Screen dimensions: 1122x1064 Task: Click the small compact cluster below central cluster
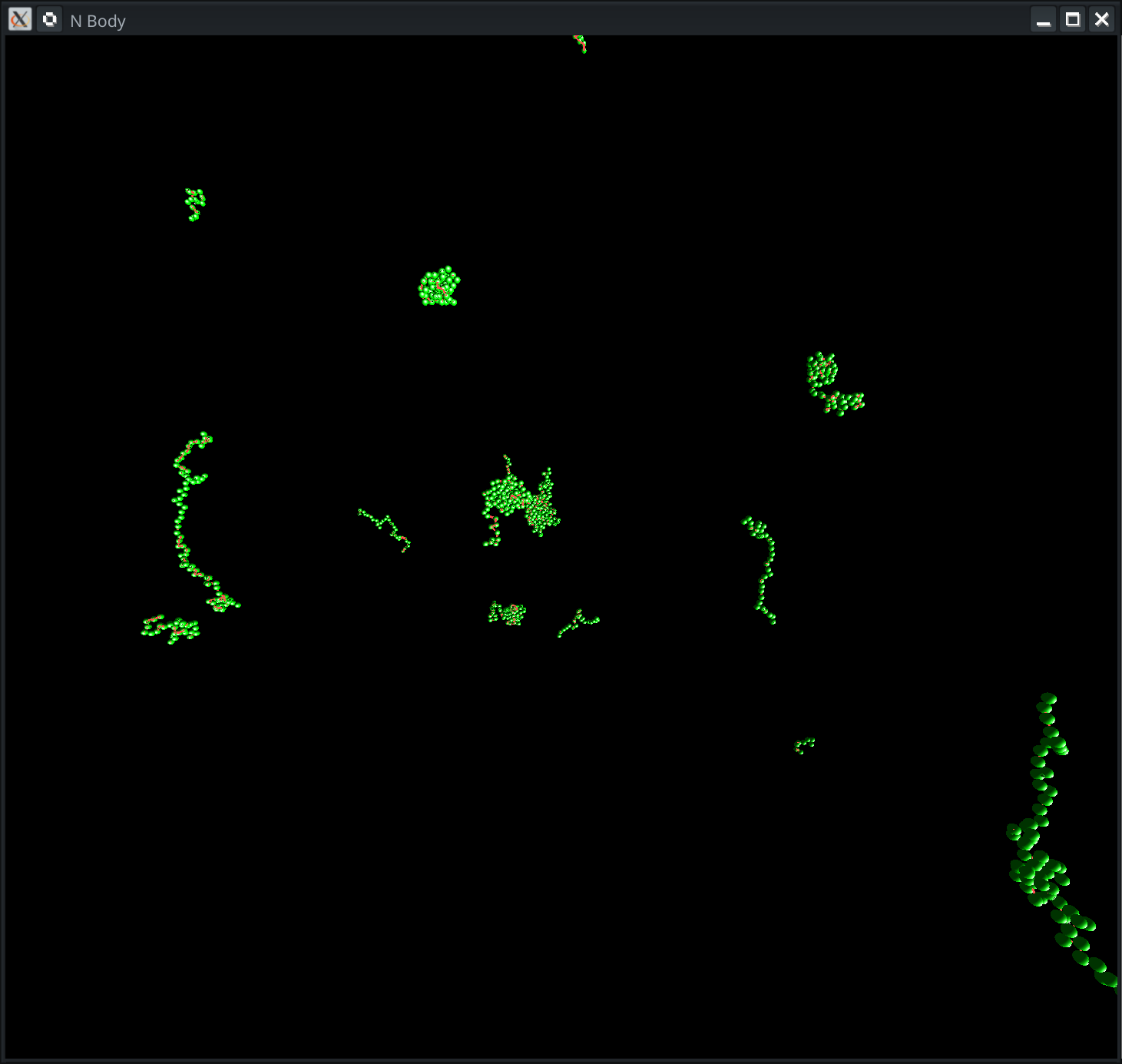click(x=508, y=613)
